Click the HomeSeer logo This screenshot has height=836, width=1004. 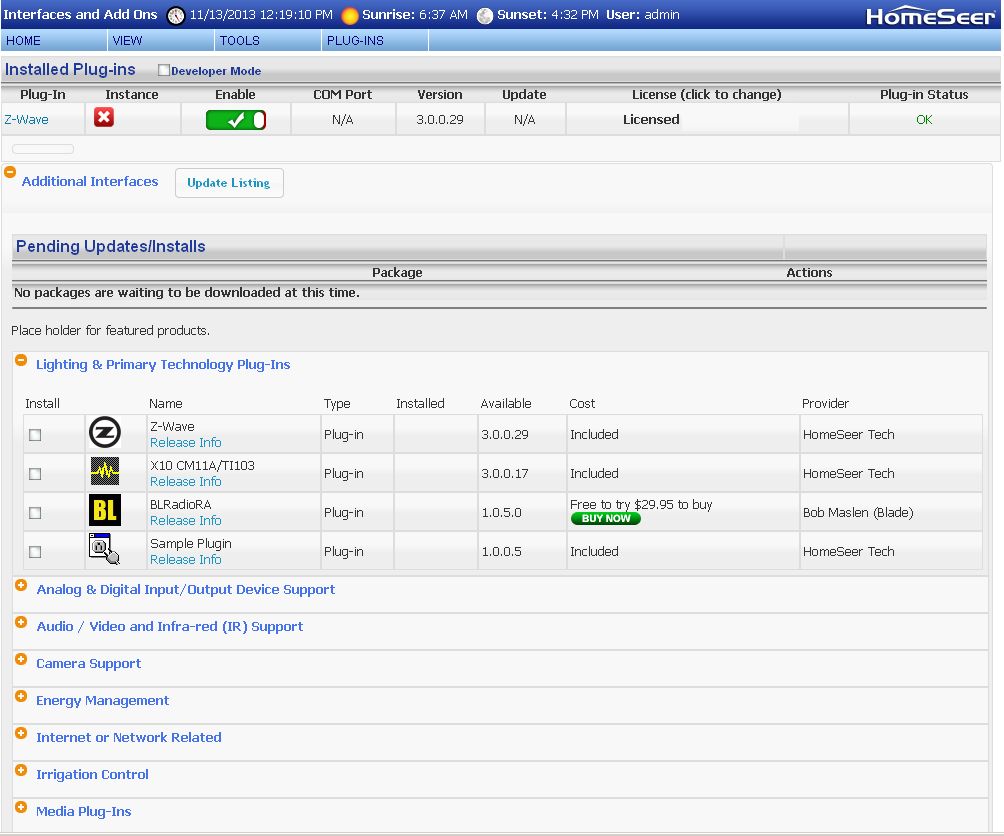coord(930,16)
